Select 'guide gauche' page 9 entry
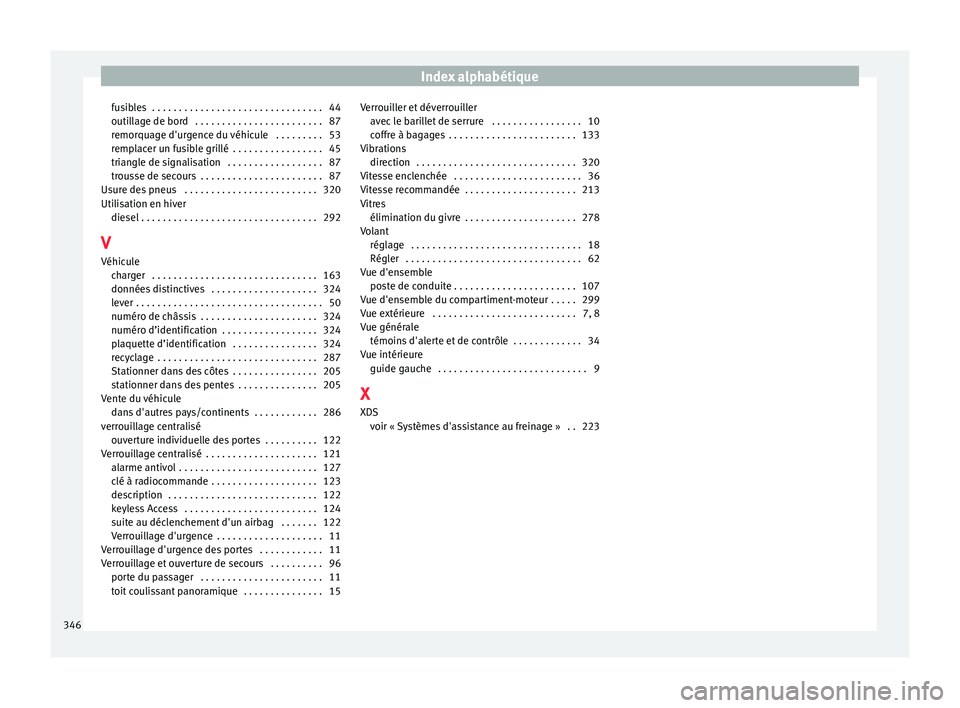 click(485, 369)
